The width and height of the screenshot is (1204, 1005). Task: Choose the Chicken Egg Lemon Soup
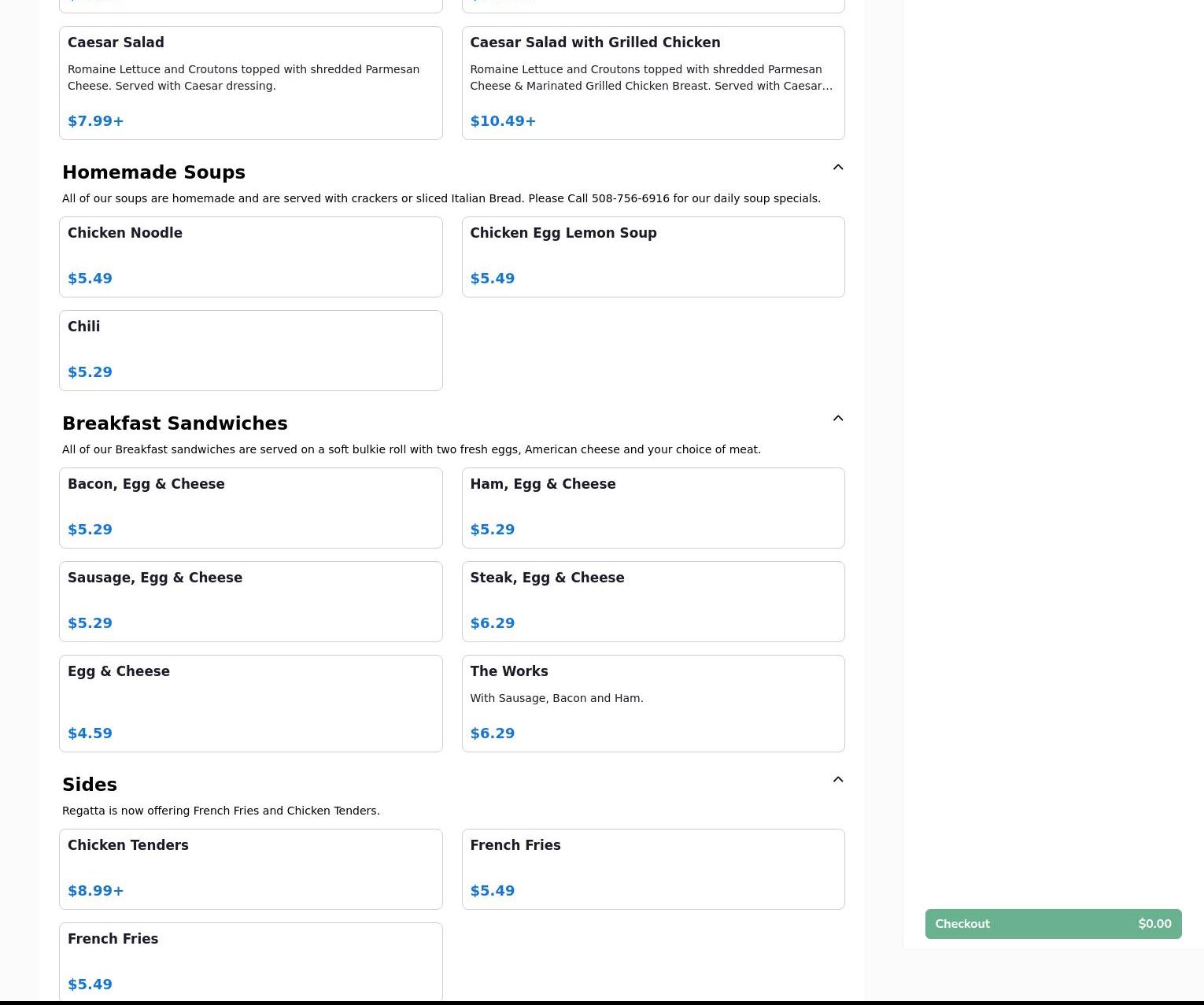652,257
